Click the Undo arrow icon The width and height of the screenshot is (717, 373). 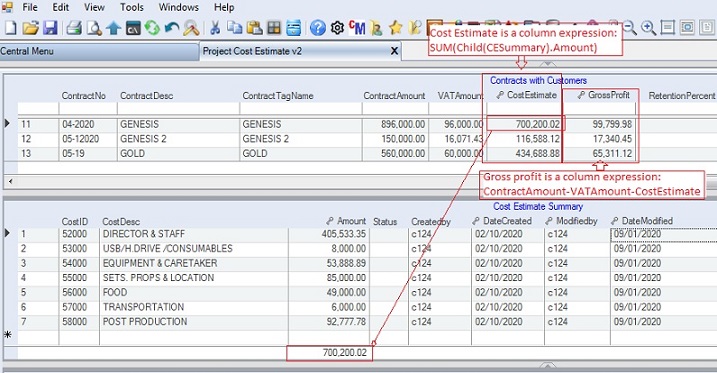[x=172, y=28]
